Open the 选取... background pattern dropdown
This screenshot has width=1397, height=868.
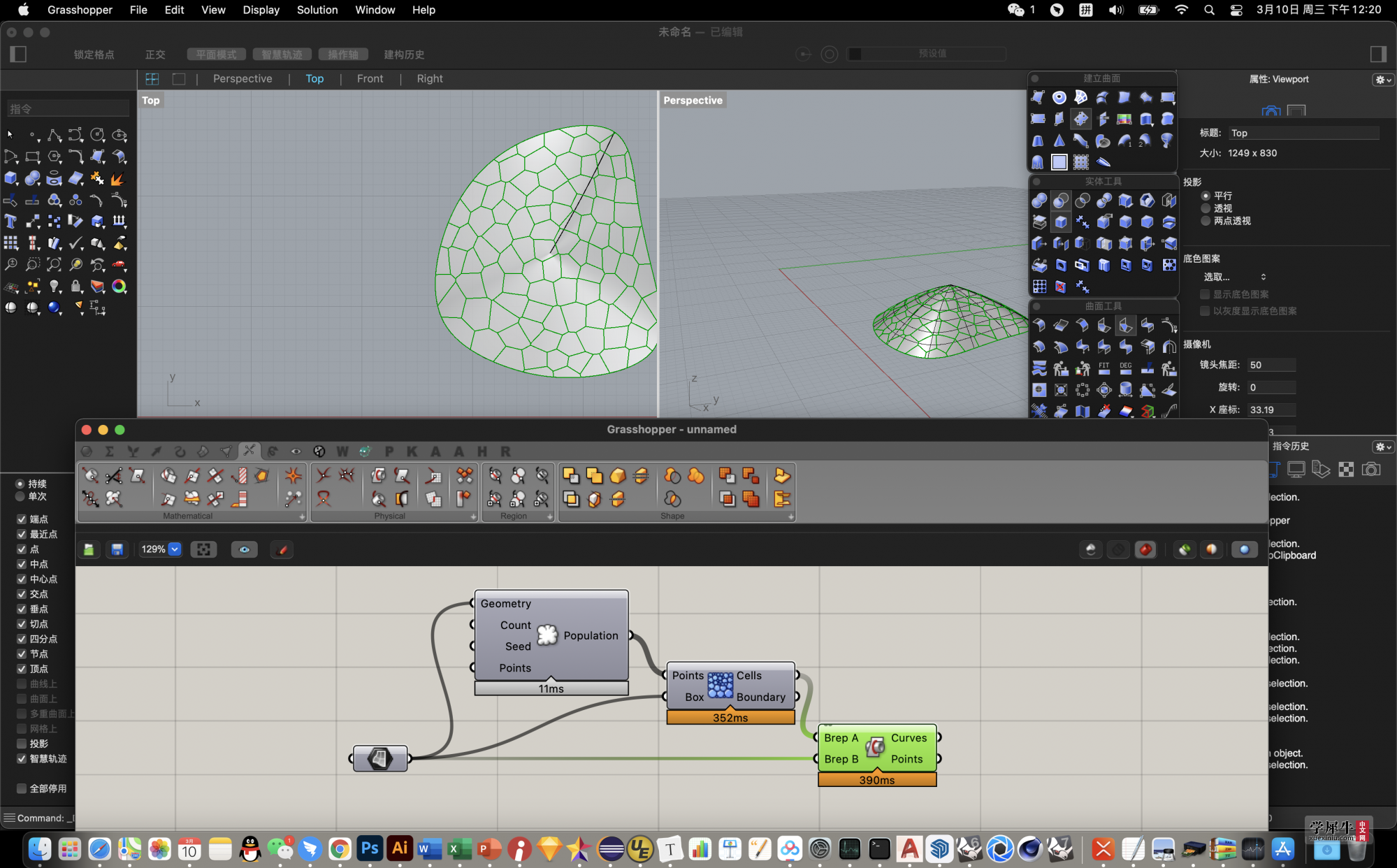[1234, 277]
